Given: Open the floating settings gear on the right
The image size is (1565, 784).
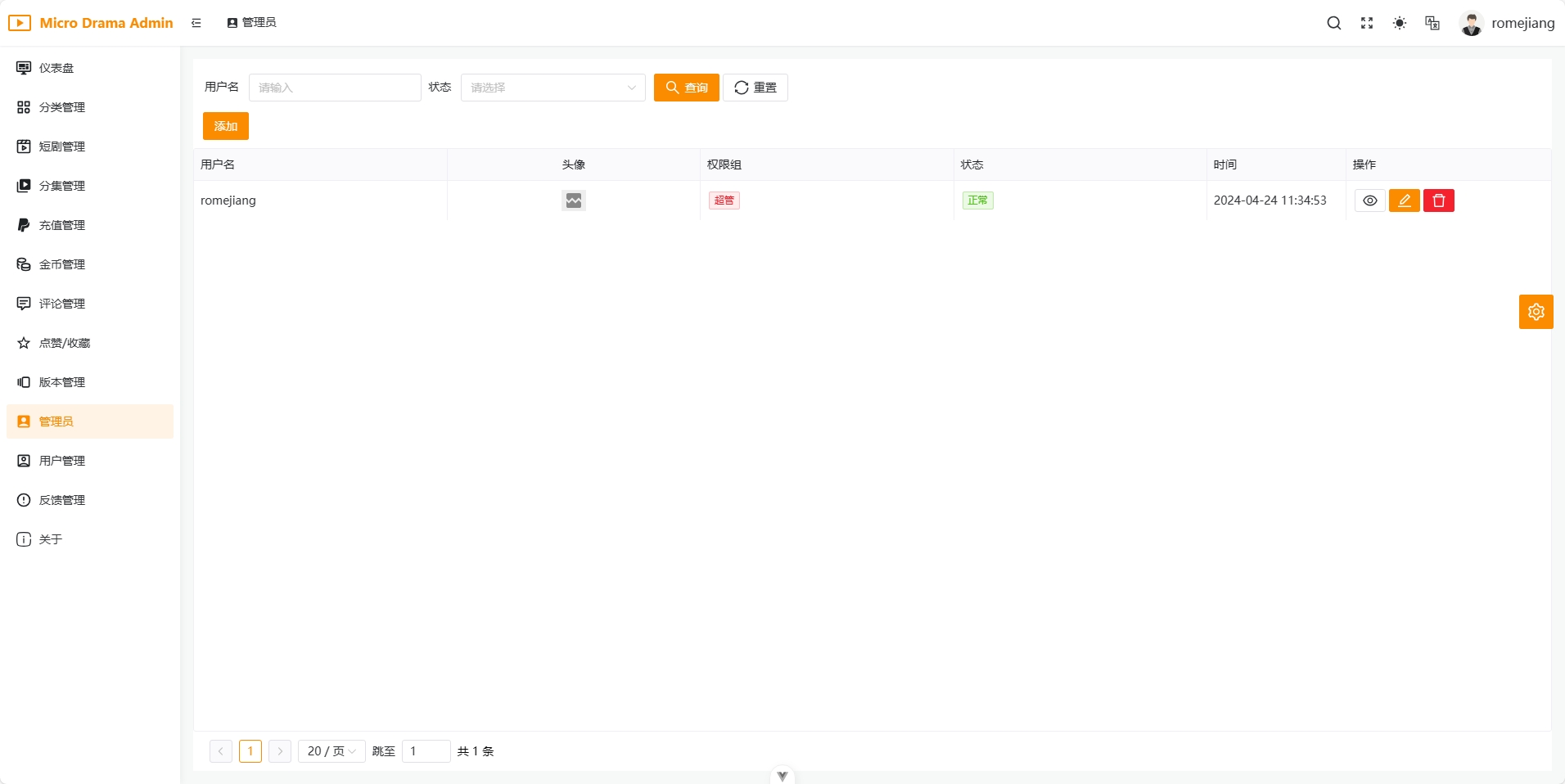Looking at the screenshot, I should click(1536, 312).
